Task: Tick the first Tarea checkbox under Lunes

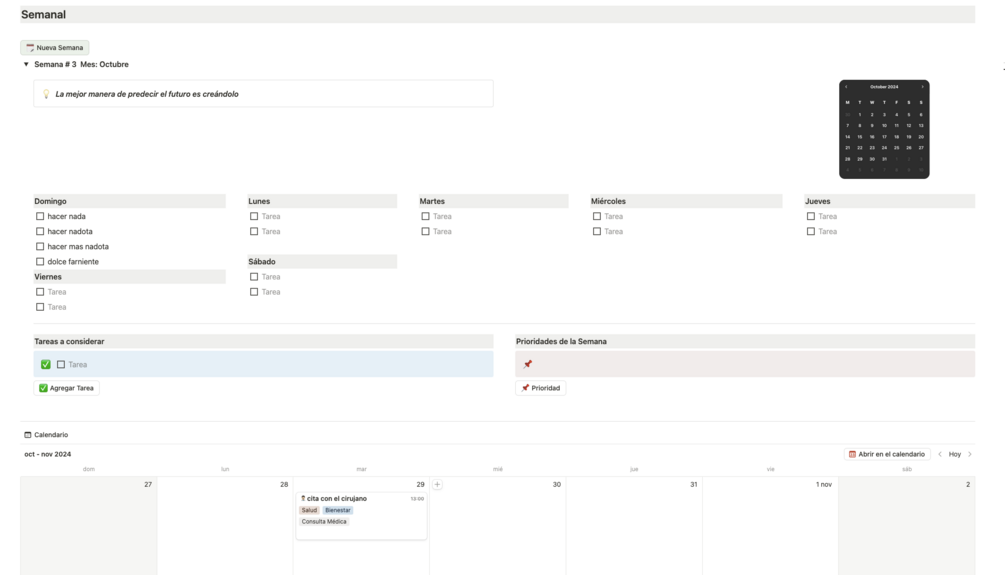Action: (254, 217)
